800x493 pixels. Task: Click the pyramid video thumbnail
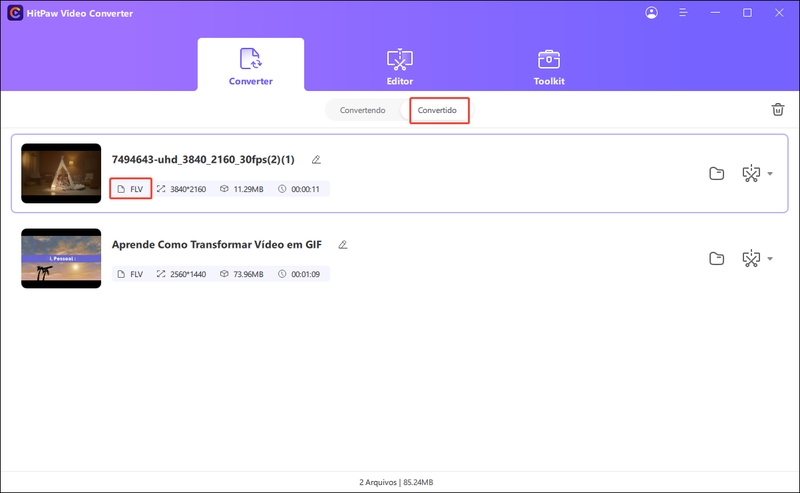[61, 174]
